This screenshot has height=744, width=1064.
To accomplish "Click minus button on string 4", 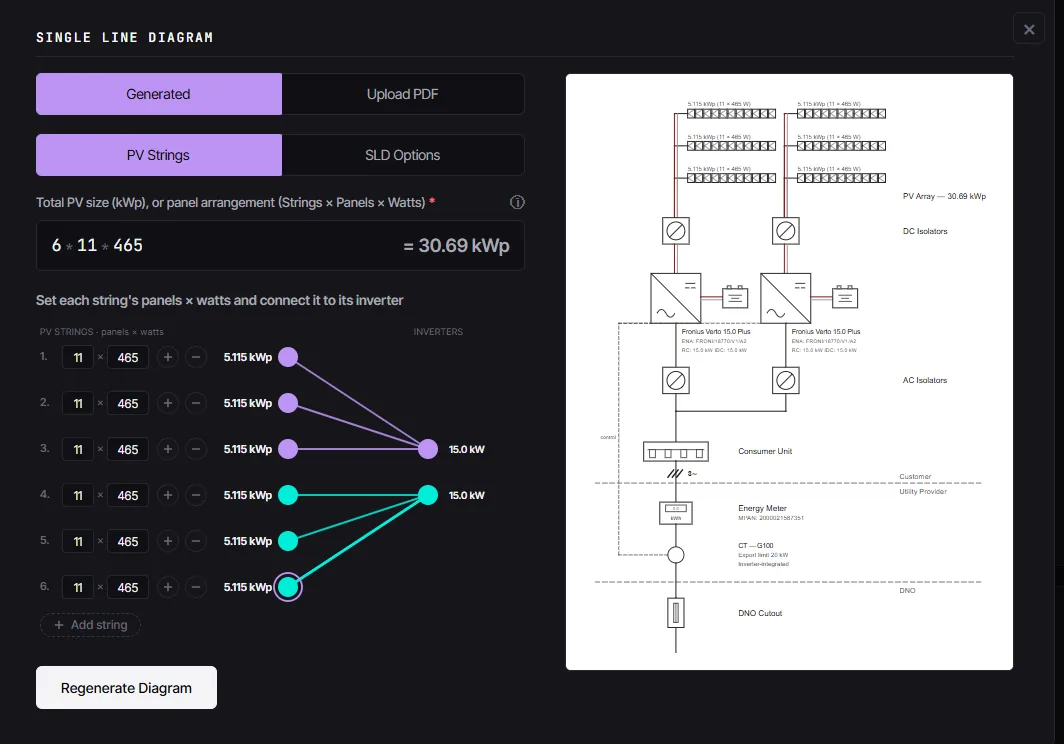I will [x=196, y=496].
